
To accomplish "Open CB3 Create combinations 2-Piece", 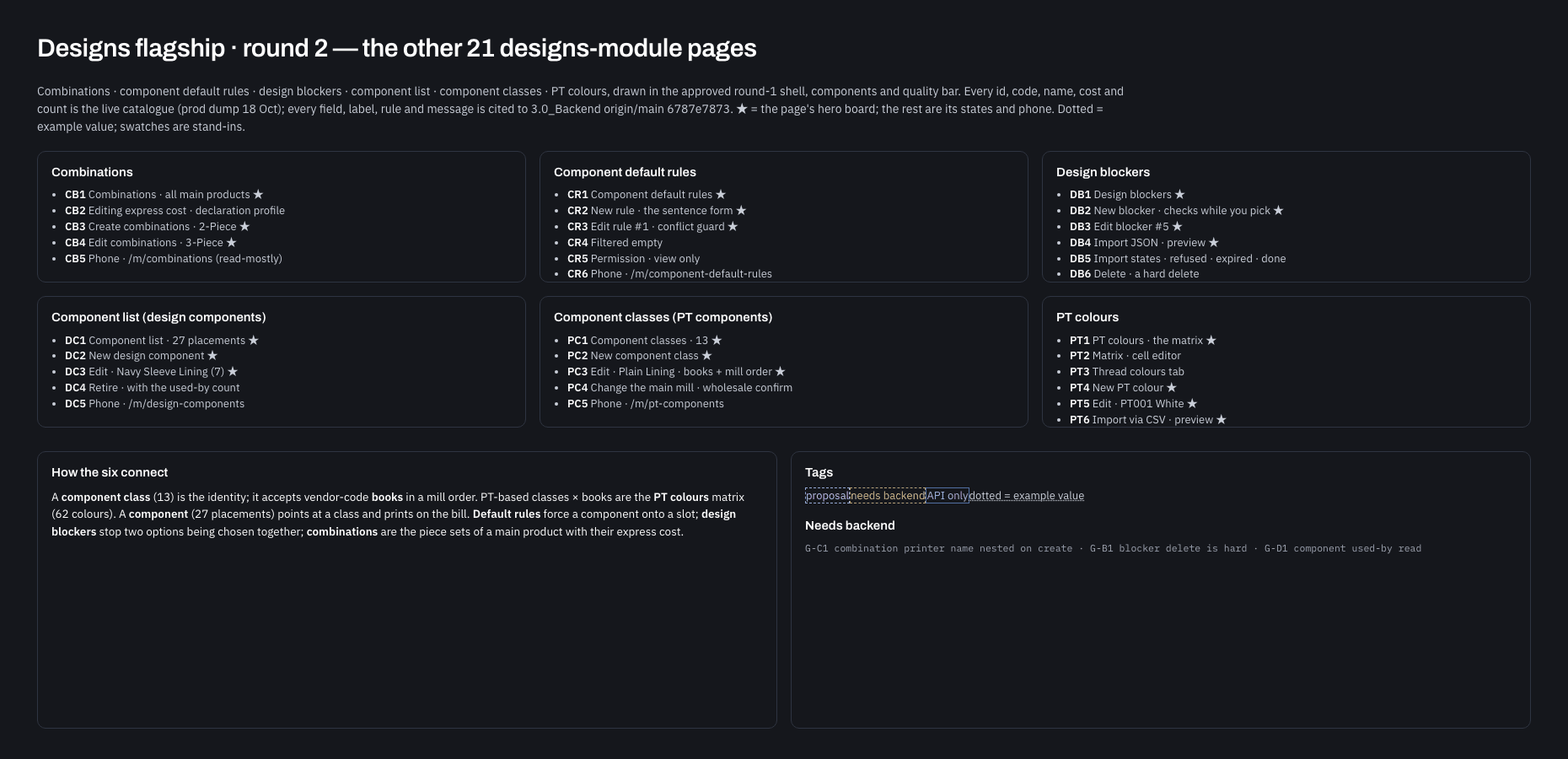I will [157, 227].
